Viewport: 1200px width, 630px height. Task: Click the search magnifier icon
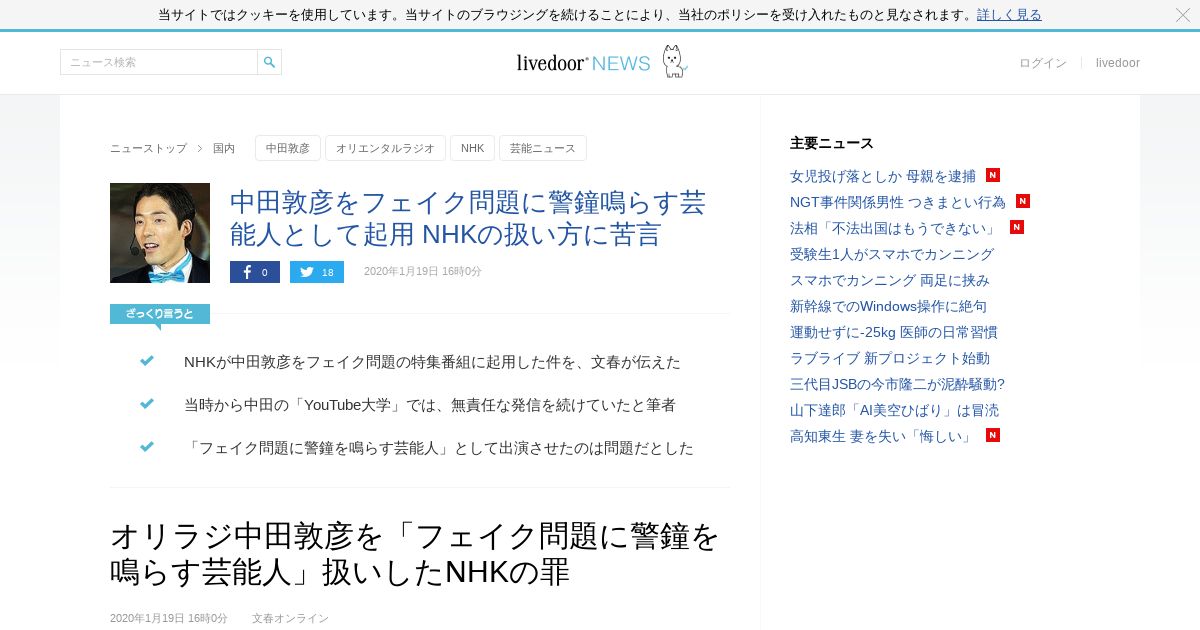[x=269, y=62]
